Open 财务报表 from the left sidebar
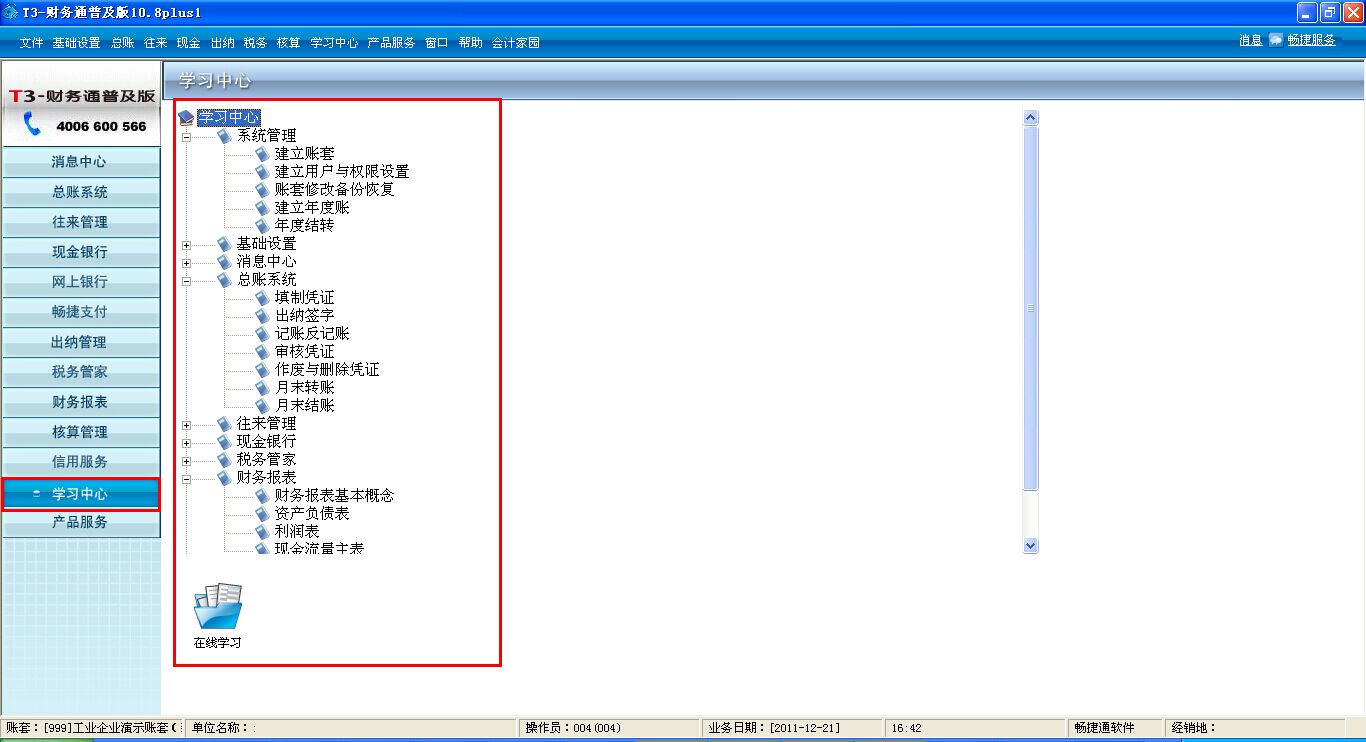 click(80, 402)
